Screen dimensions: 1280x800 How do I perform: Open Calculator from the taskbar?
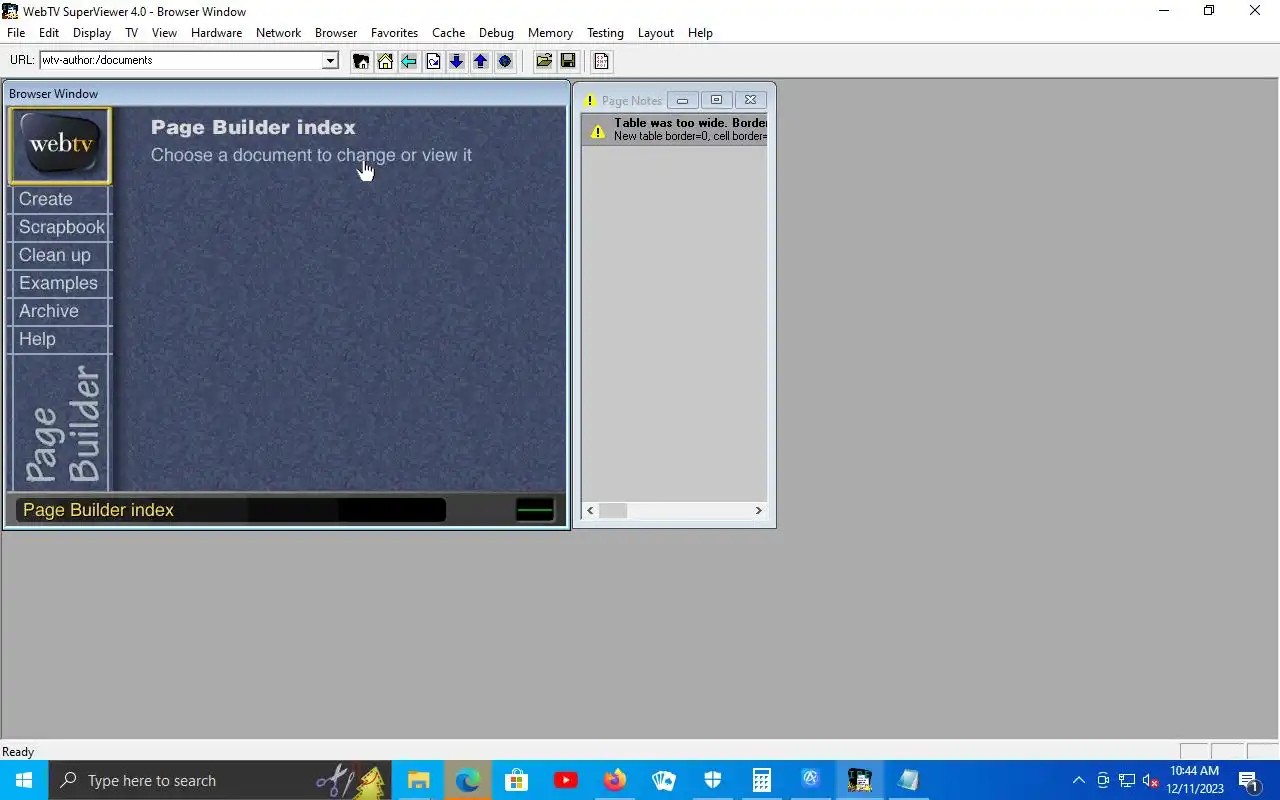click(x=761, y=780)
